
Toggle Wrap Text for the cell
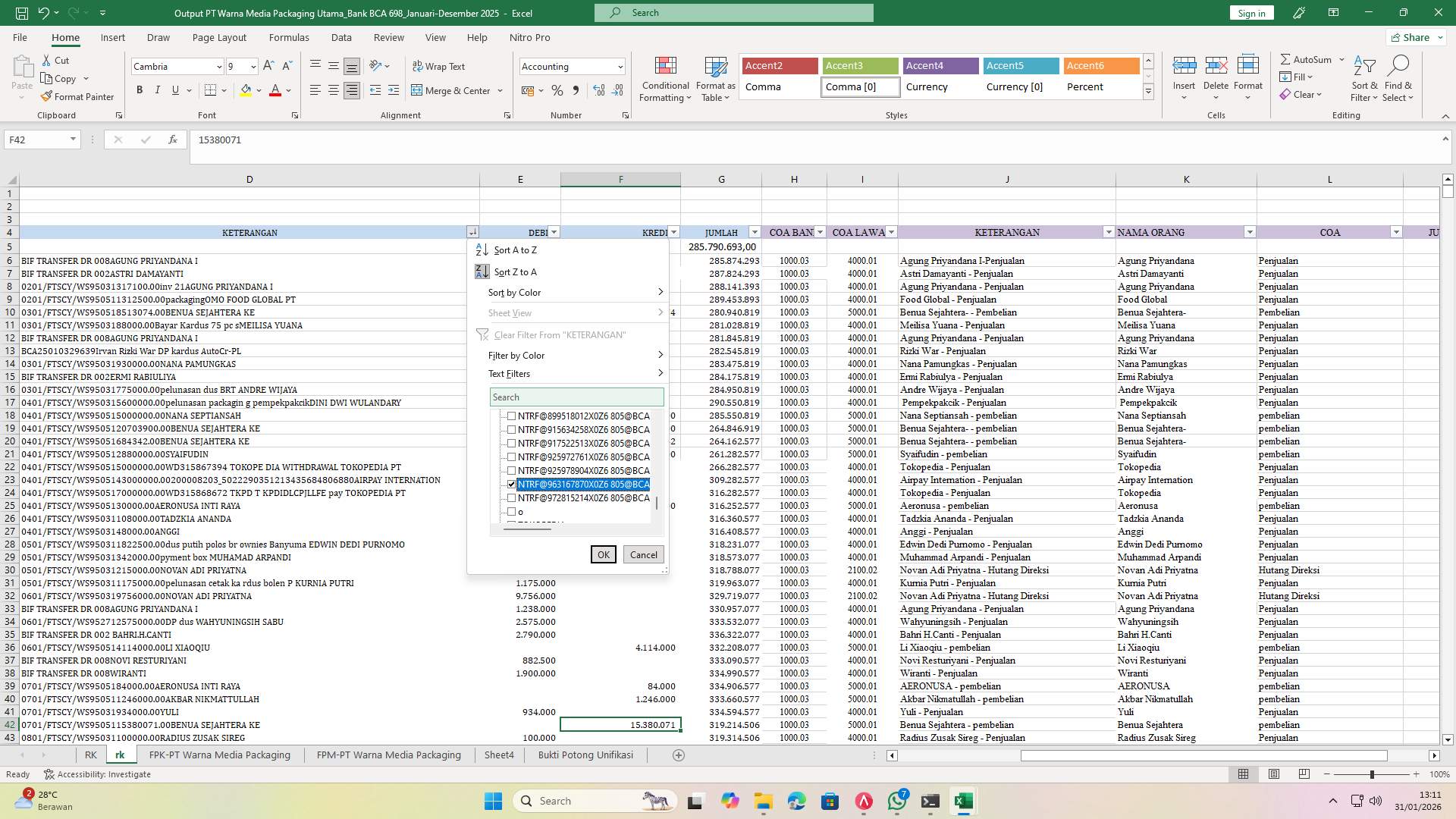click(440, 66)
